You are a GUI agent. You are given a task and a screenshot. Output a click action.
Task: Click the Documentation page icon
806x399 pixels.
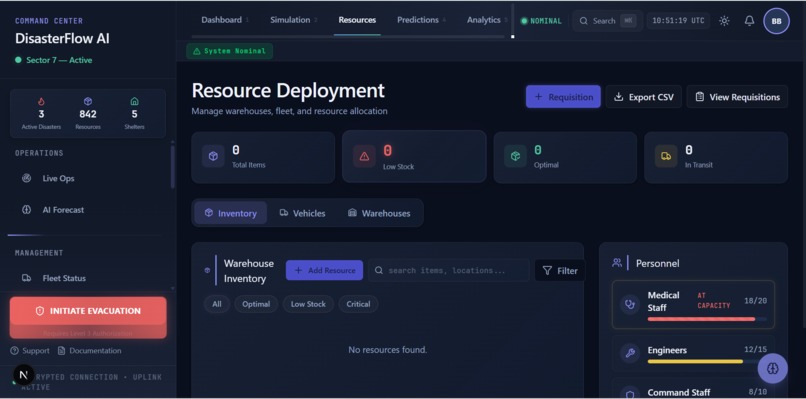[62, 351]
